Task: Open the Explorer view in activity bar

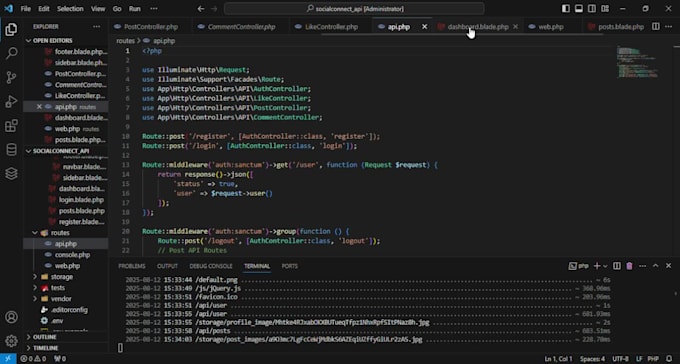Action: pyautogui.click(x=11, y=30)
